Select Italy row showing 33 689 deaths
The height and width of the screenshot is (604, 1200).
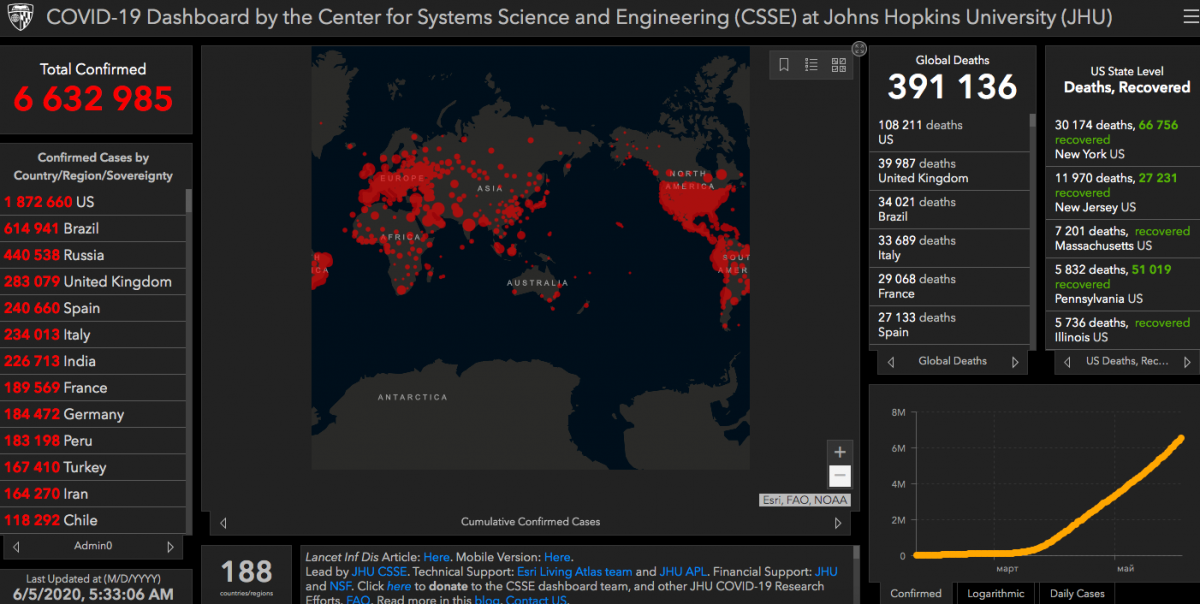coord(949,248)
